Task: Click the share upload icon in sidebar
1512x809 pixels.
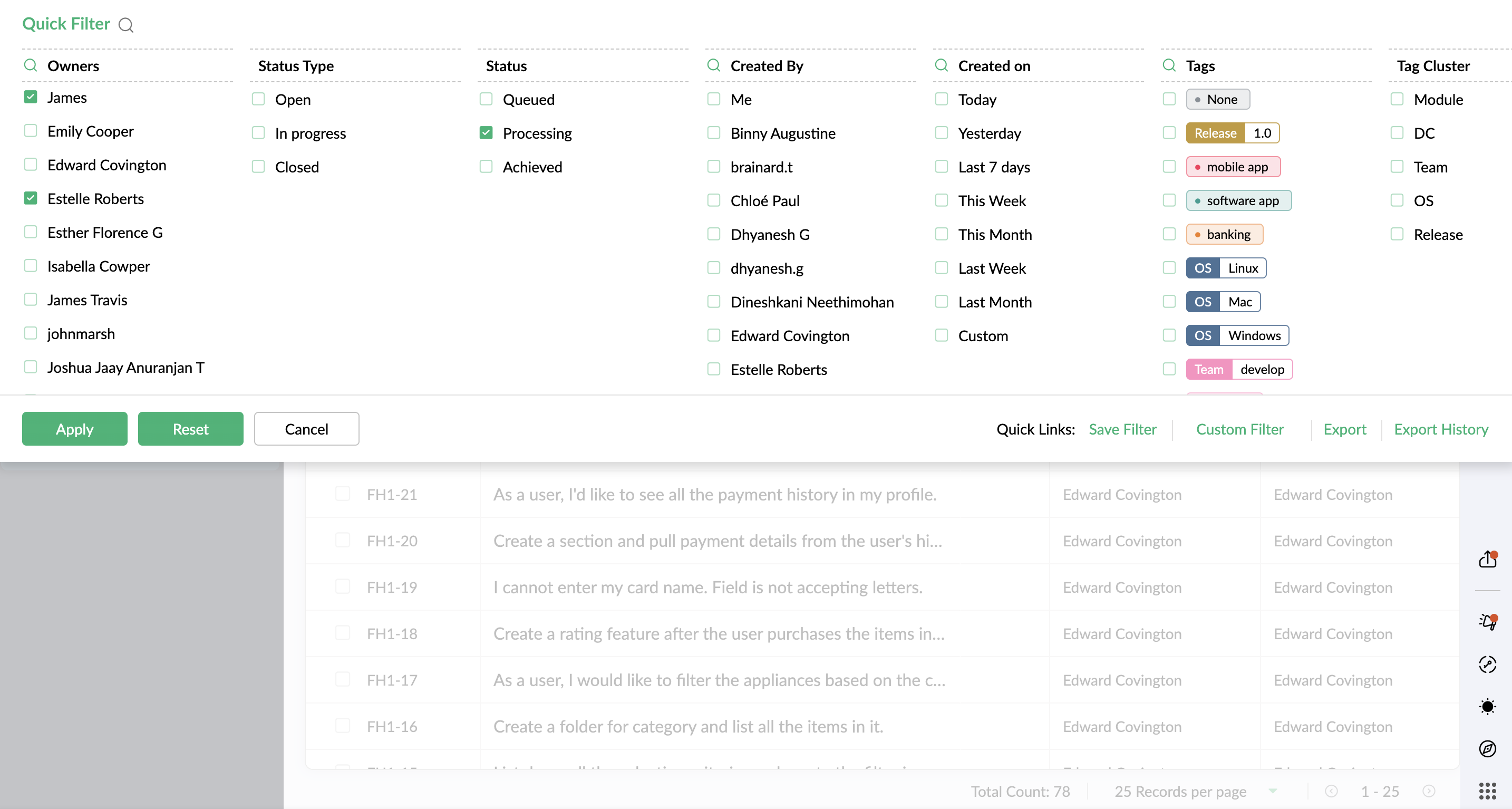Action: pos(1487,559)
